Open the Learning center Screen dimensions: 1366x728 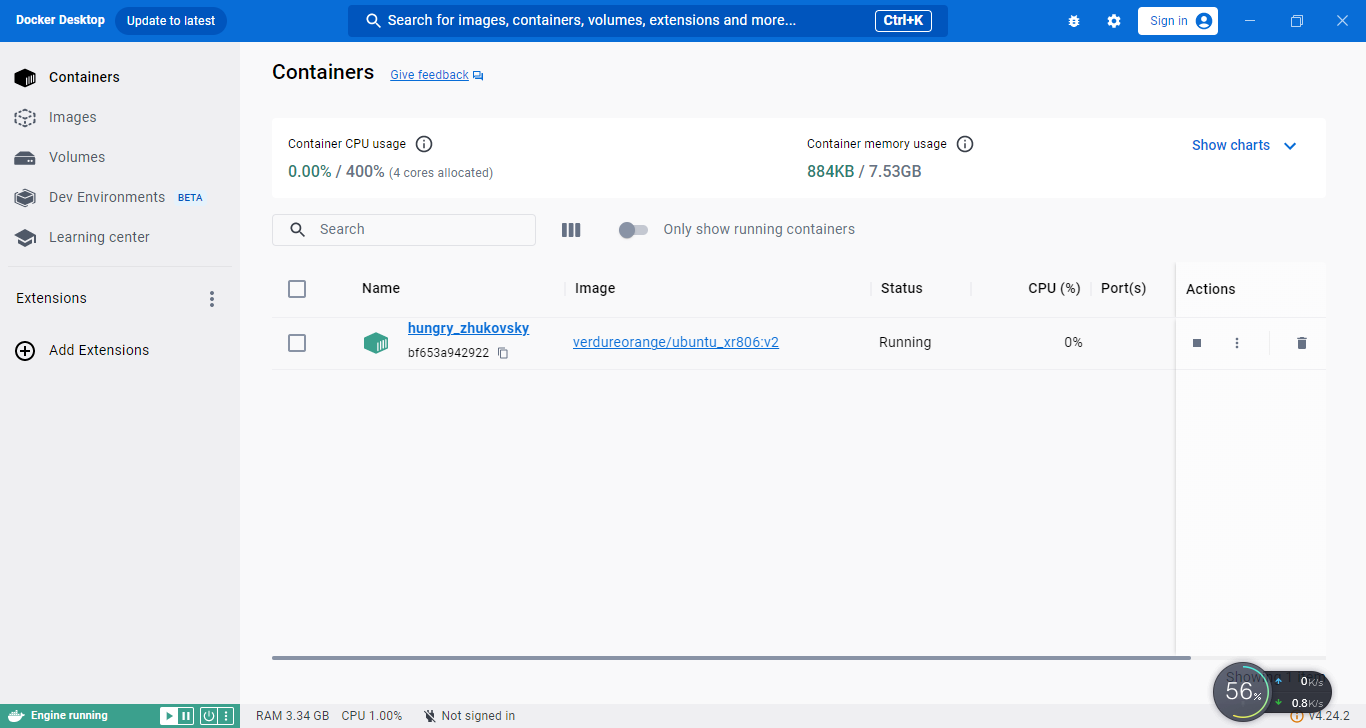(120, 237)
